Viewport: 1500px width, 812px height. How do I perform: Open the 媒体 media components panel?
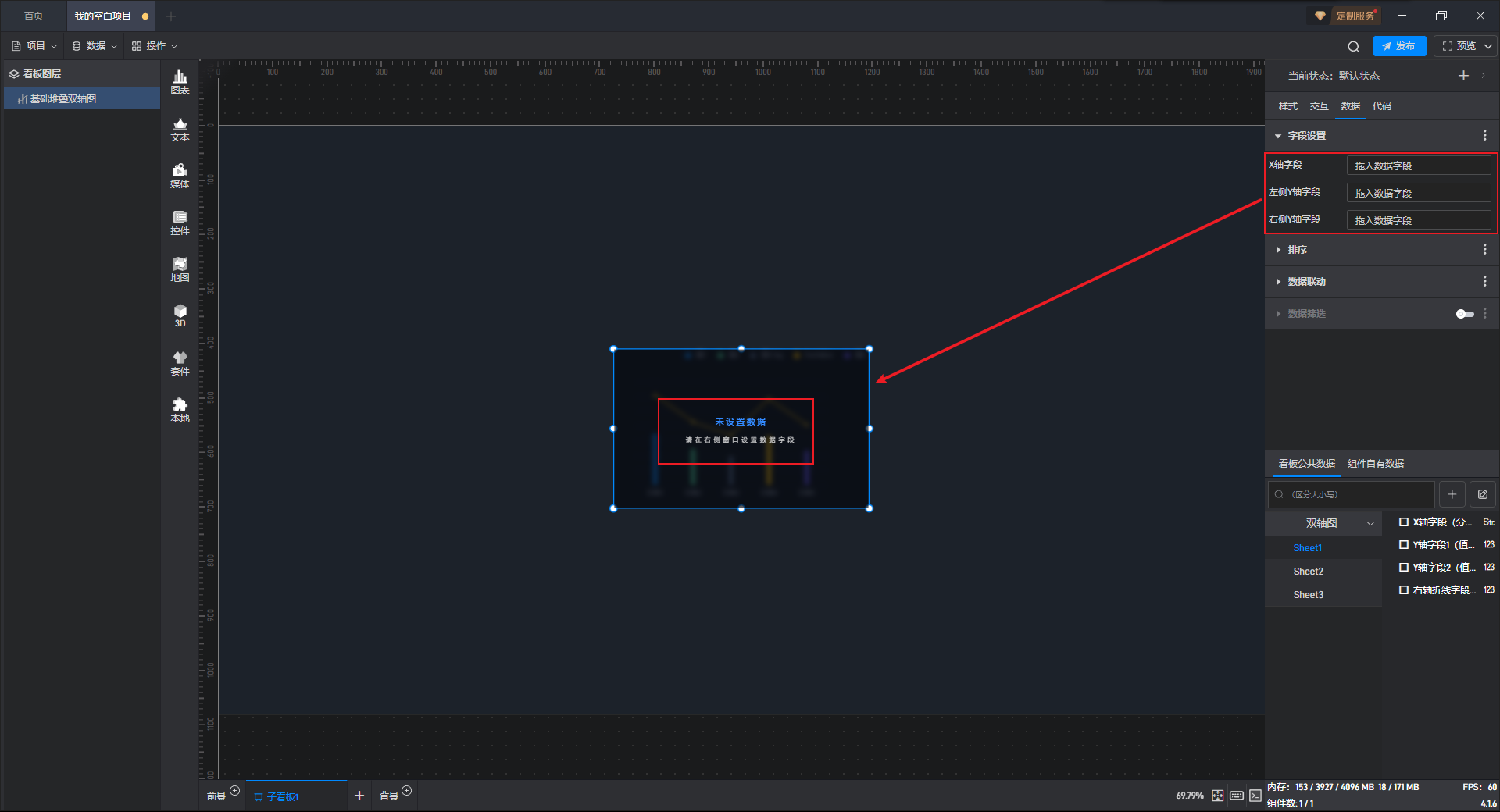pyautogui.click(x=180, y=176)
